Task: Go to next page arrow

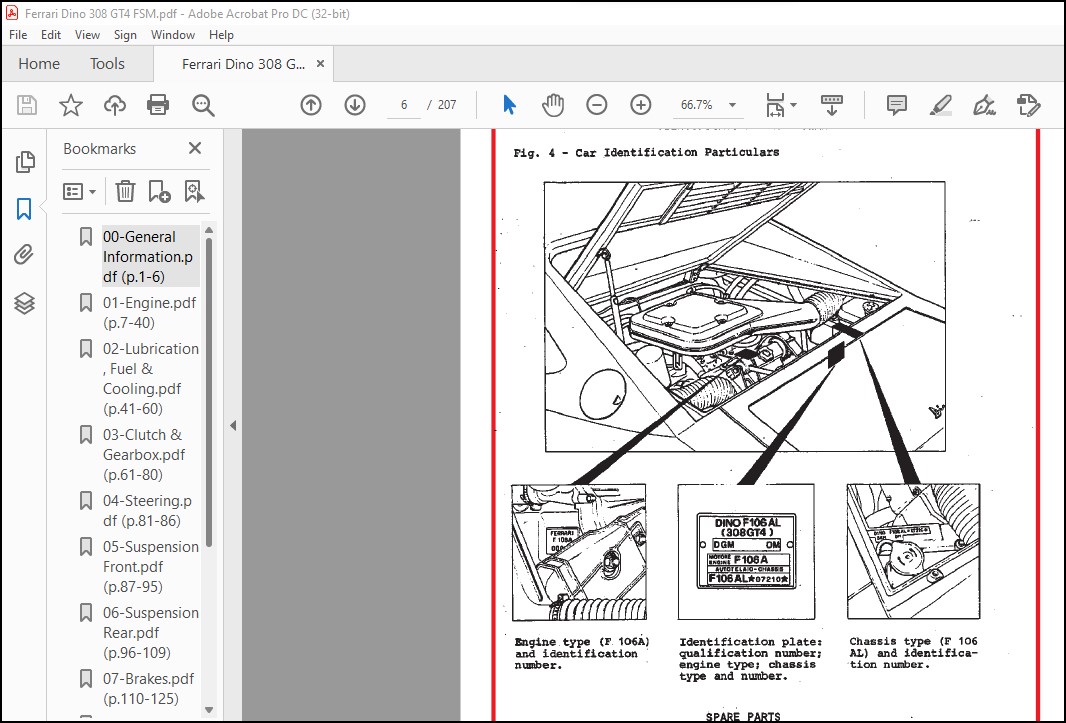Action: (355, 105)
